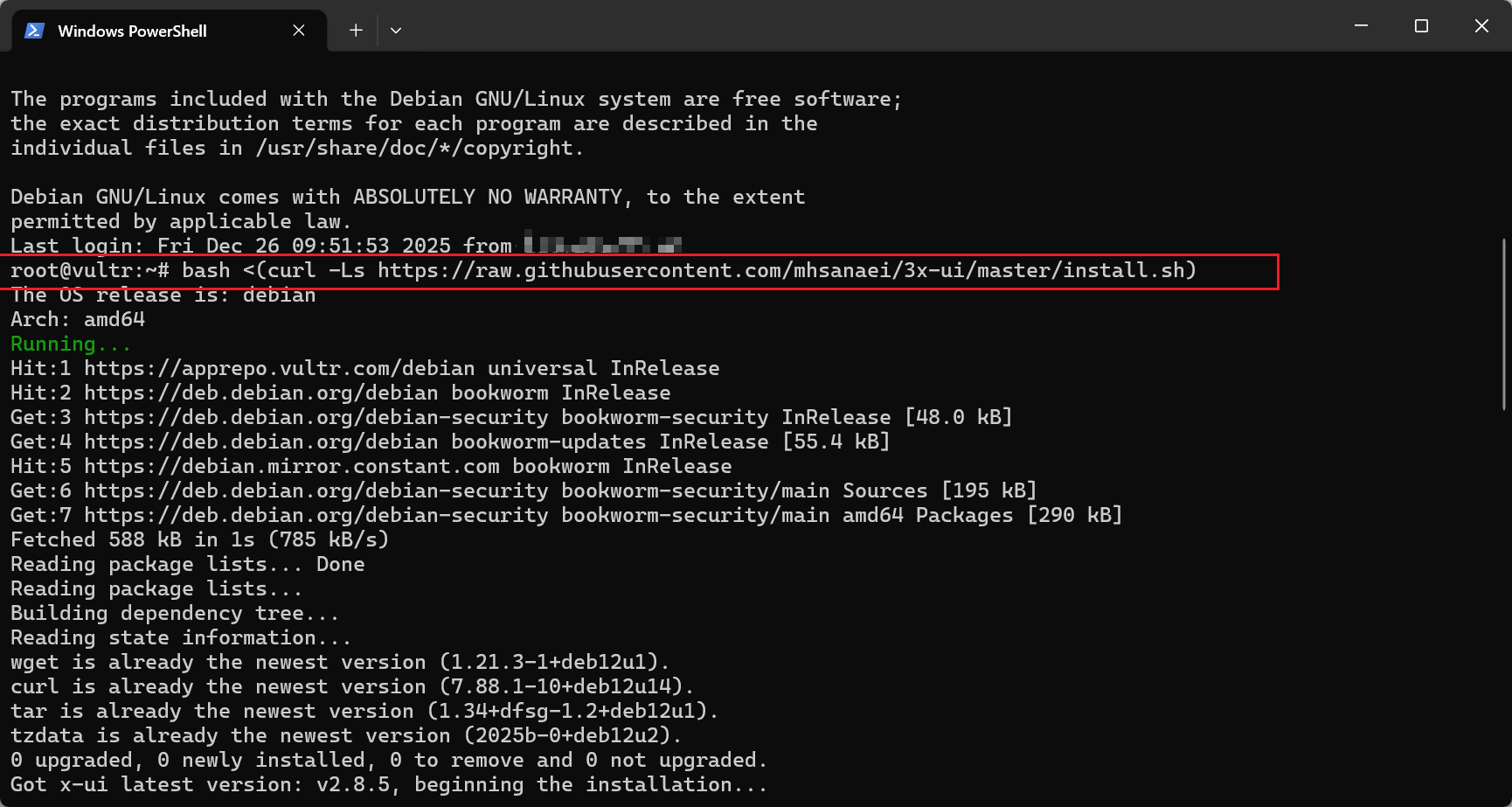The width and height of the screenshot is (1512, 807).
Task: Click the "0 upgraded, 0 newly installed" line
Action: click(x=389, y=760)
